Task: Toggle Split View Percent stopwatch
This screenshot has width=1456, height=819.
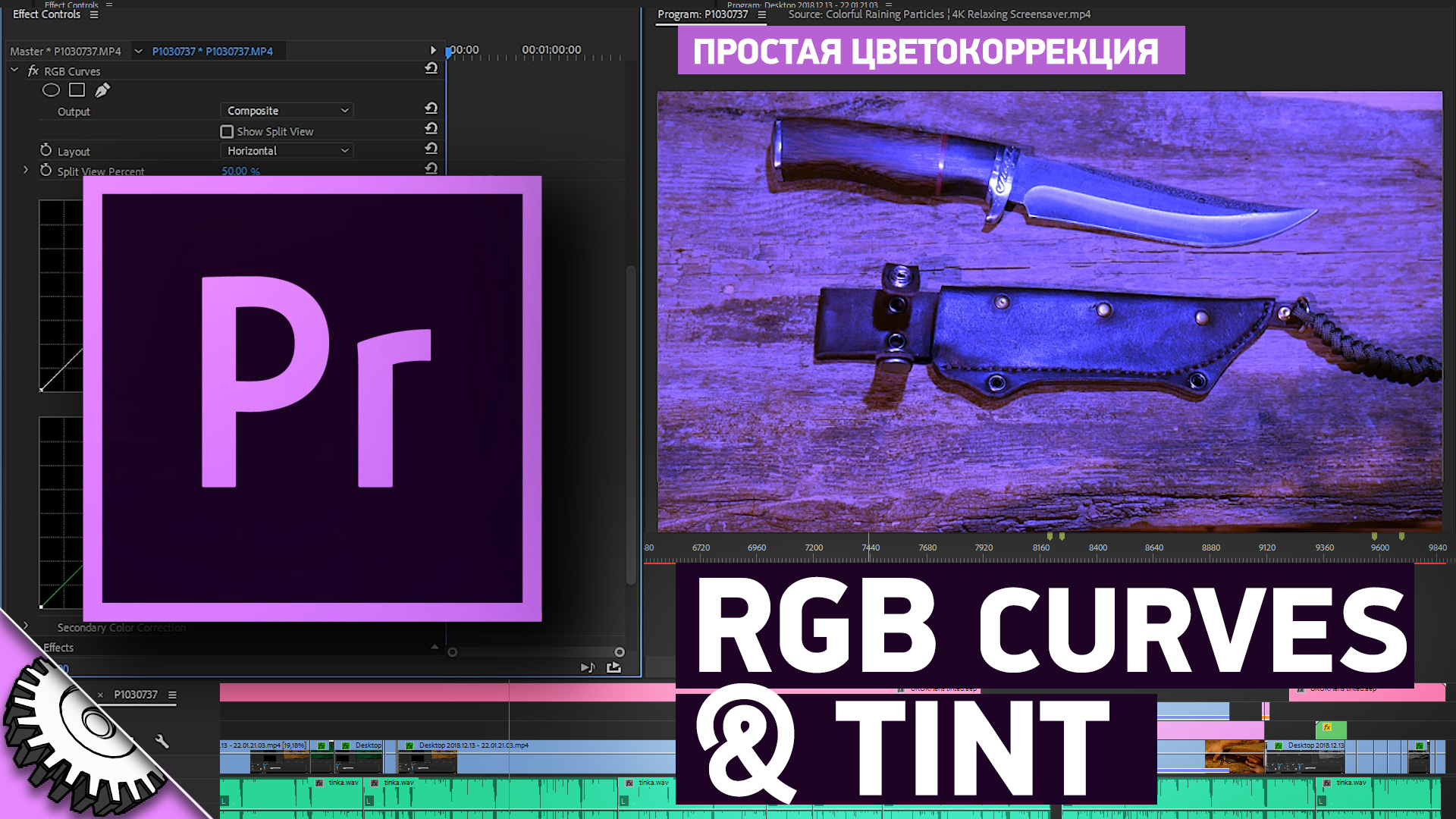Action: click(x=45, y=171)
